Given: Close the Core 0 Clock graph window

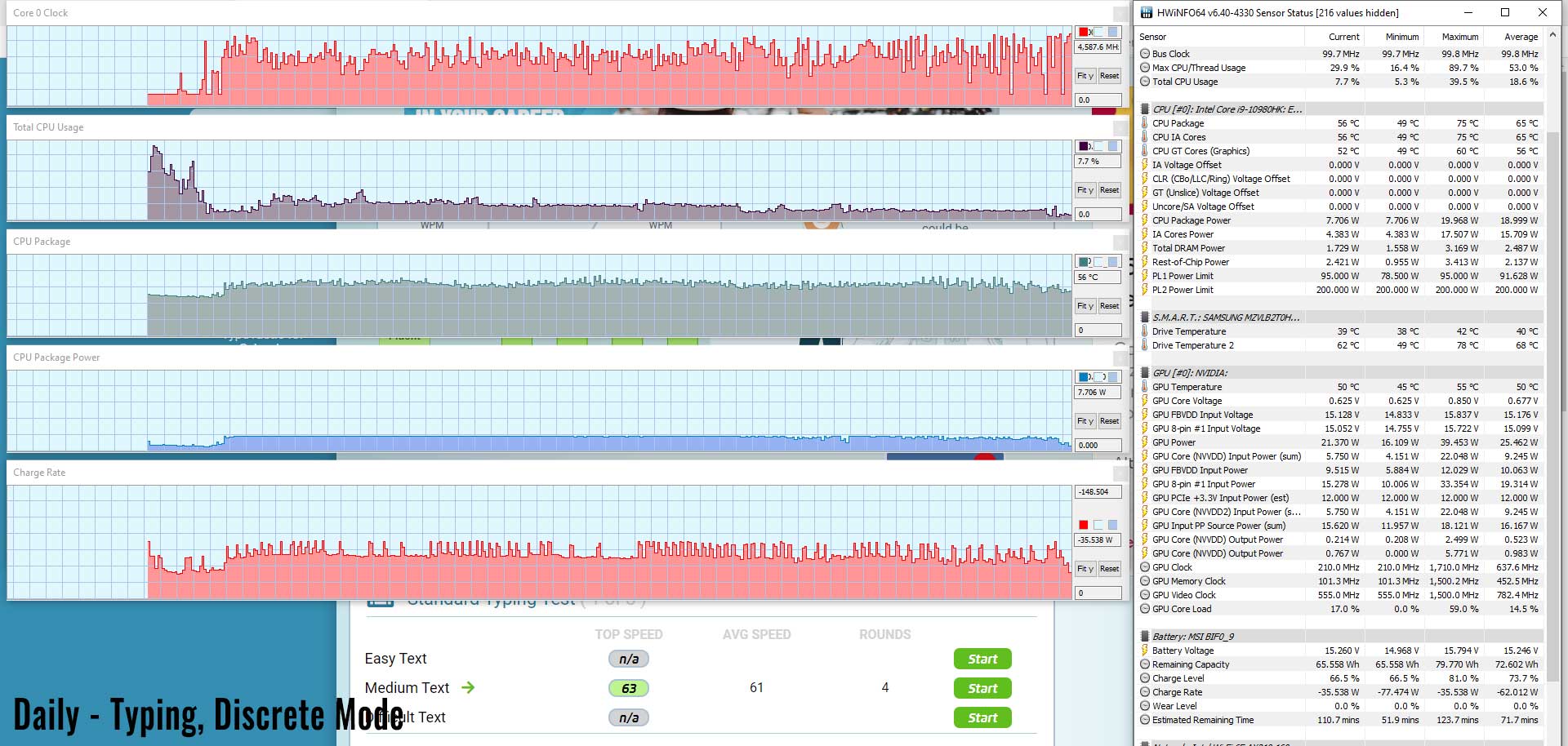Looking at the screenshot, I should [1120, 13].
